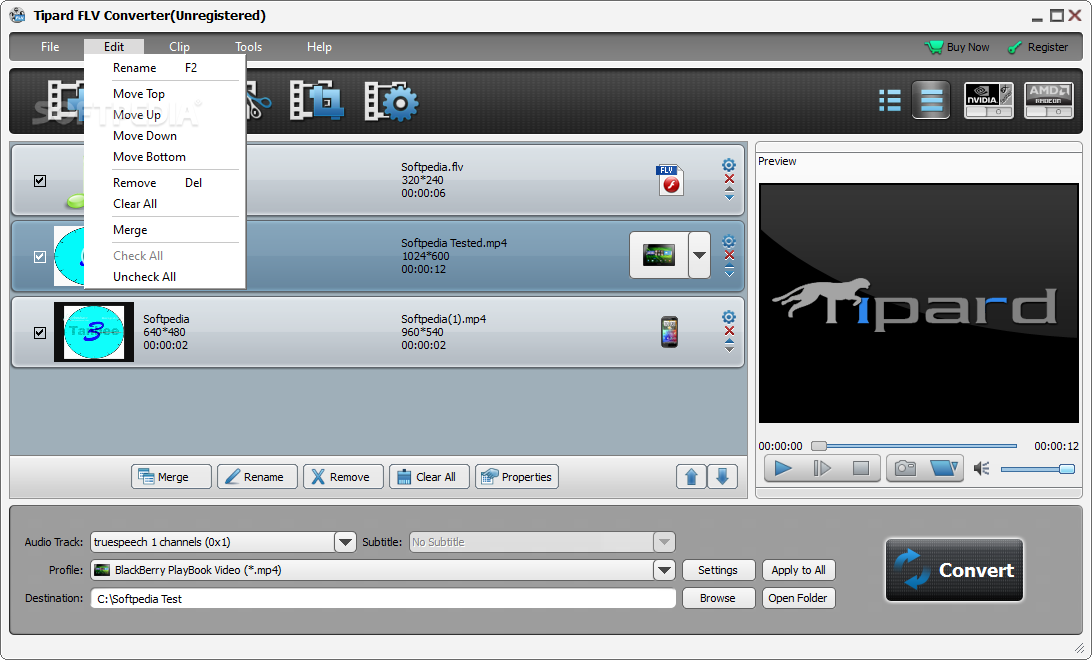The width and height of the screenshot is (1092, 660).
Task: Mute preview audio with speaker icon
Action: click(x=981, y=469)
